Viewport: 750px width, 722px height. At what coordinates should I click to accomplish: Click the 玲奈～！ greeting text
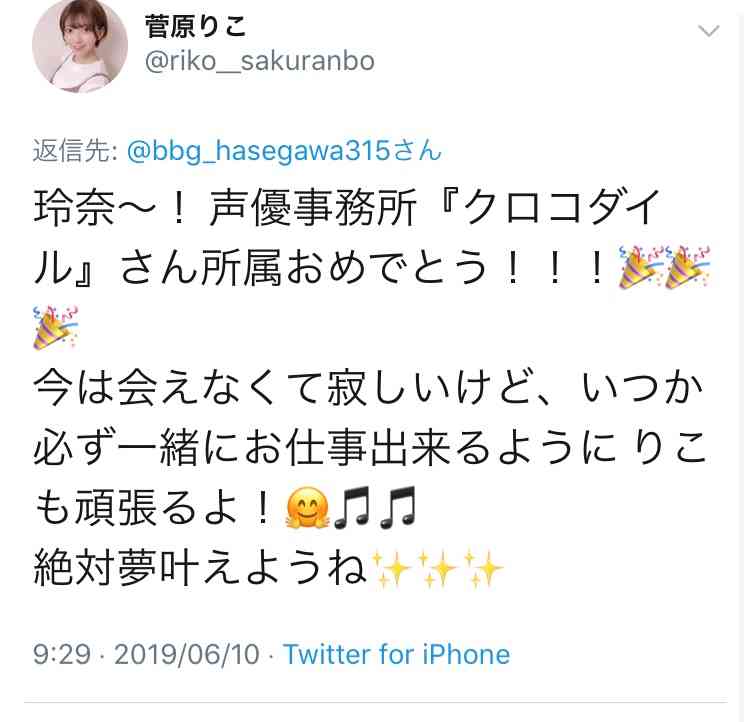tap(110, 208)
